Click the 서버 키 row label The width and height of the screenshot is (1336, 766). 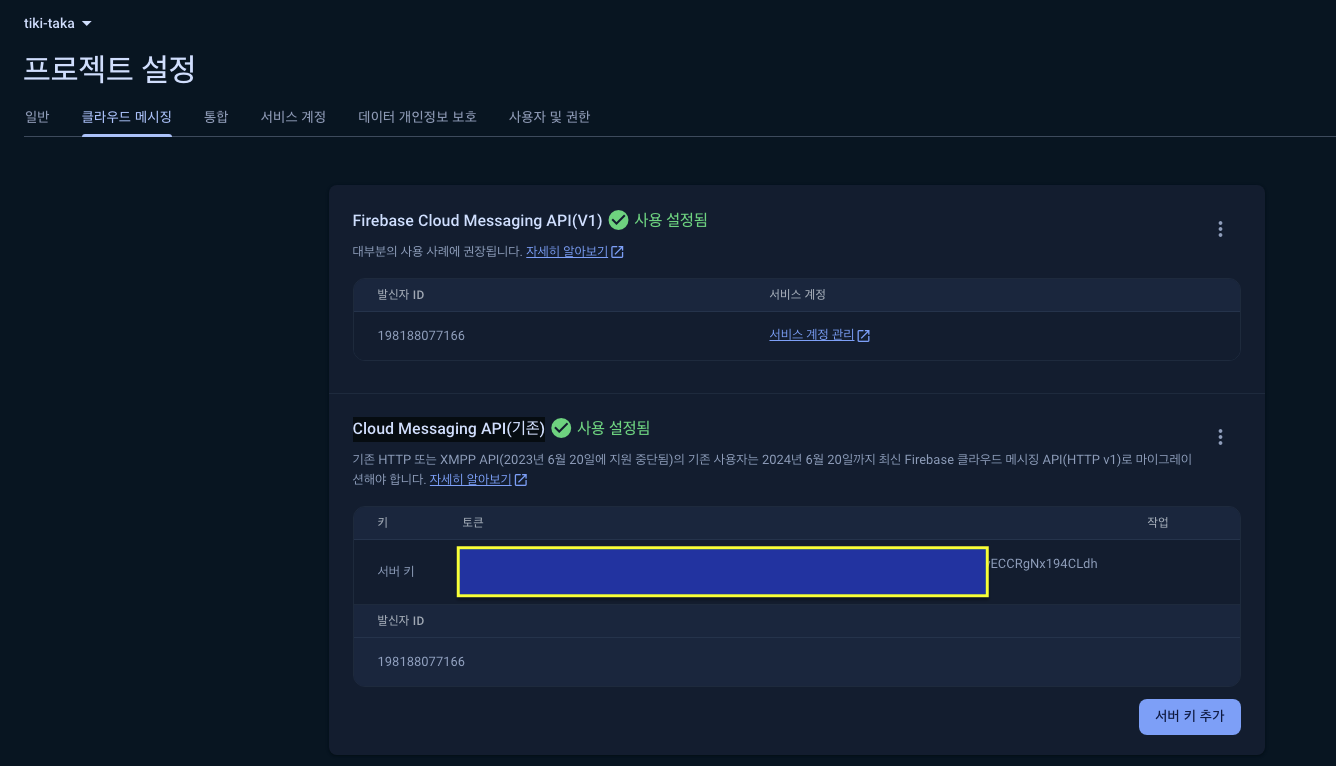pyautogui.click(x=396, y=572)
